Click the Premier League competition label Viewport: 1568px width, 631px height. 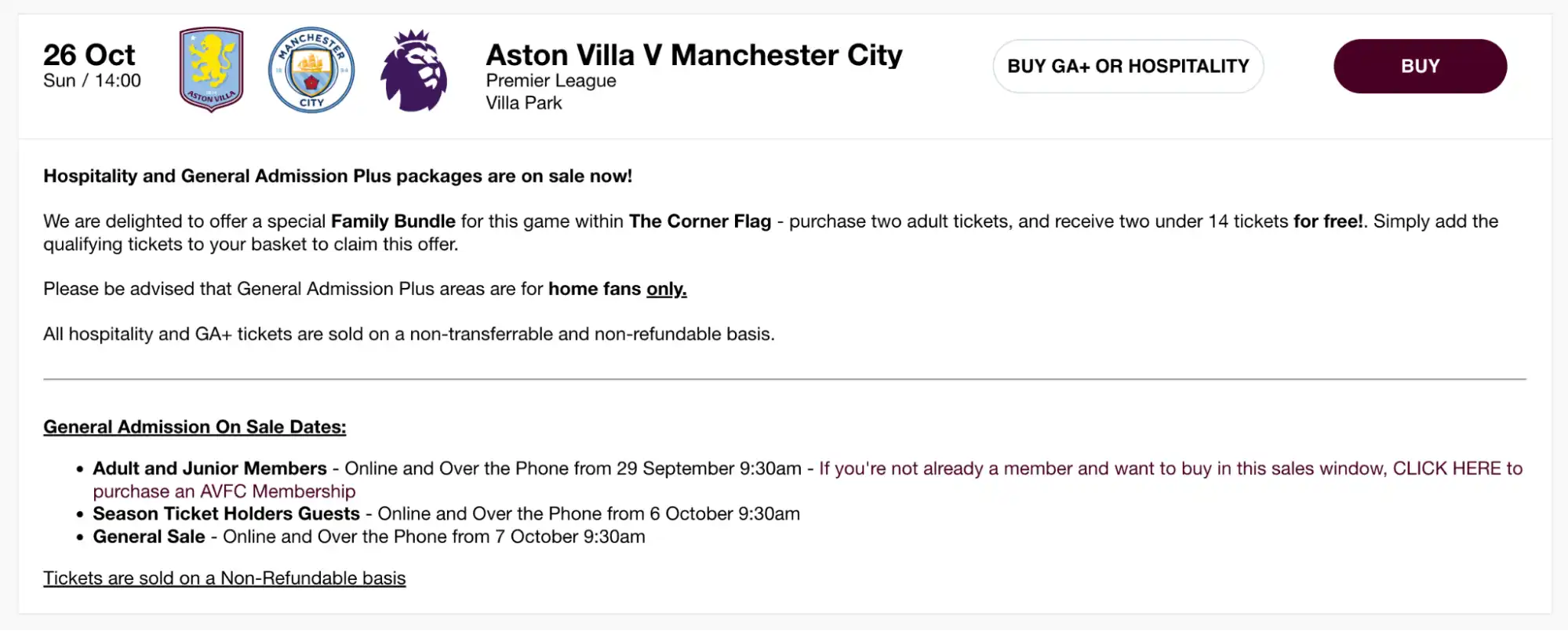[551, 80]
